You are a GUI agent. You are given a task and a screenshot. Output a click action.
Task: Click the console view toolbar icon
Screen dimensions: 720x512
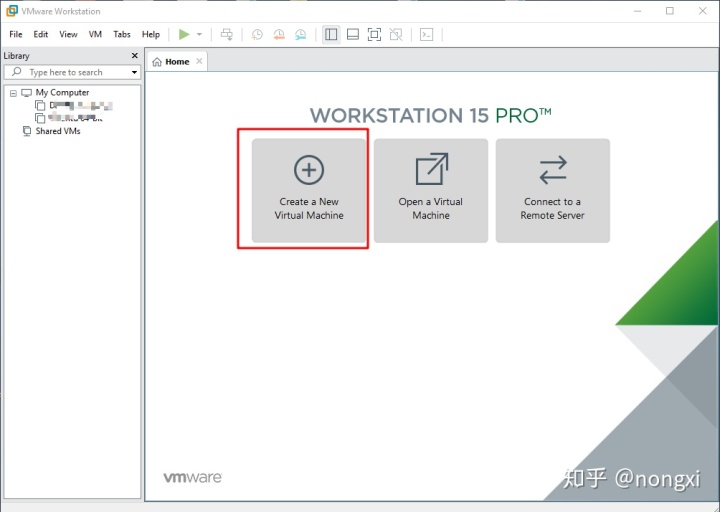click(x=427, y=34)
